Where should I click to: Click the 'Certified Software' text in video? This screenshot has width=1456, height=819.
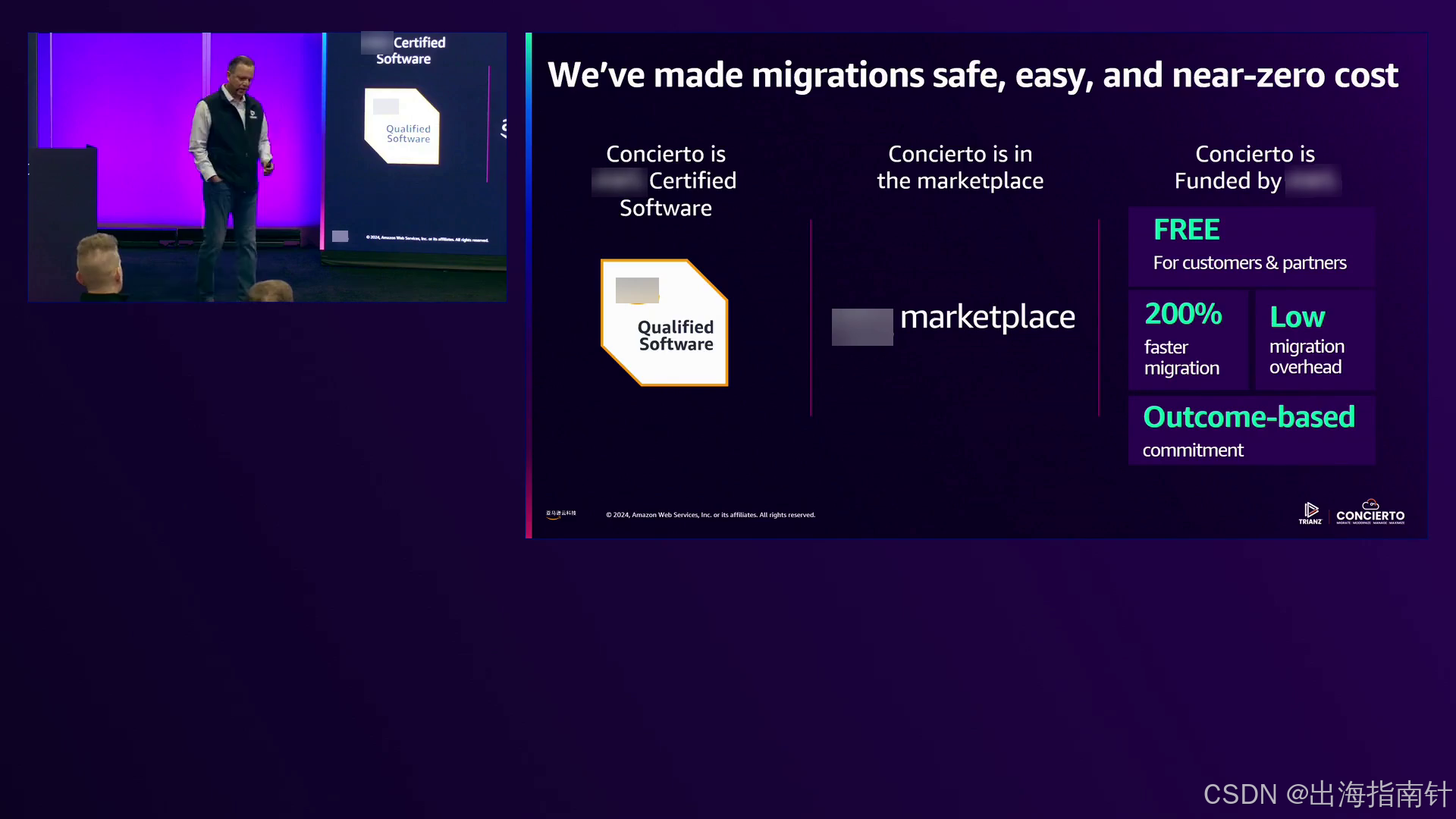[x=410, y=50]
